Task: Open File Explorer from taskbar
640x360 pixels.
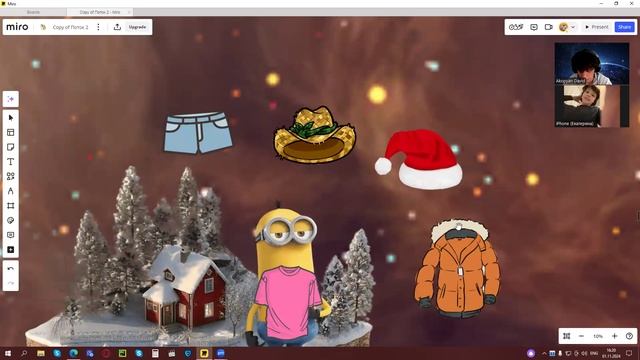Action: pyautogui.click(x=41, y=353)
